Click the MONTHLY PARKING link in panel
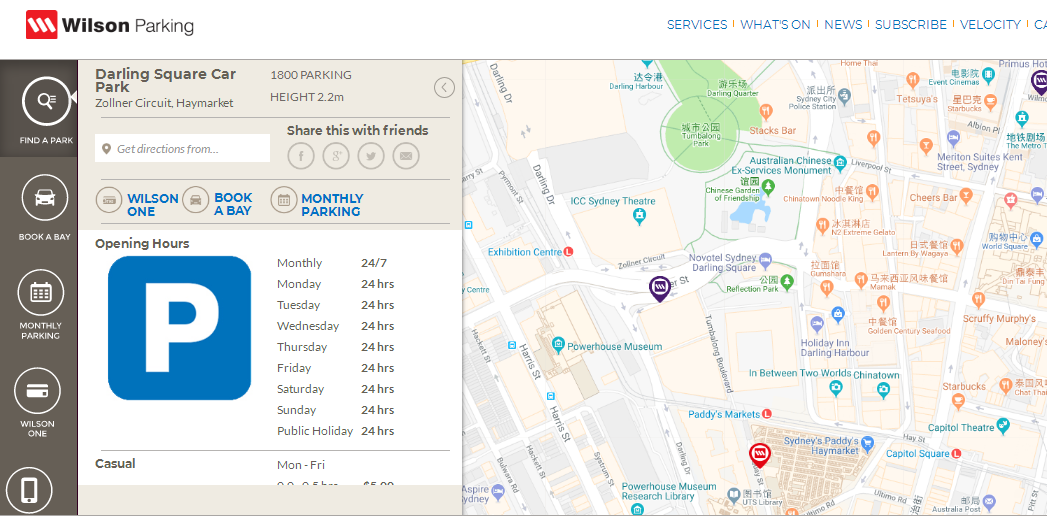 [332, 204]
